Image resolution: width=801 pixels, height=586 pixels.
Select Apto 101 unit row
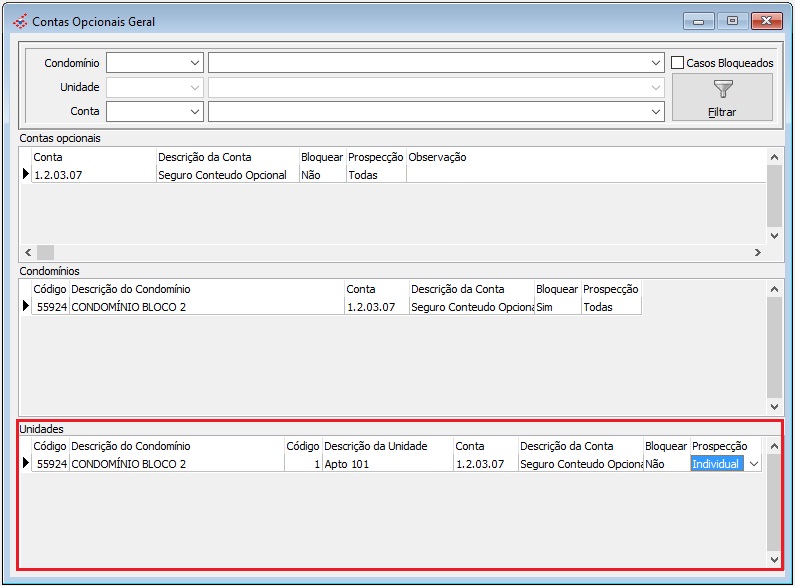pos(386,464)
